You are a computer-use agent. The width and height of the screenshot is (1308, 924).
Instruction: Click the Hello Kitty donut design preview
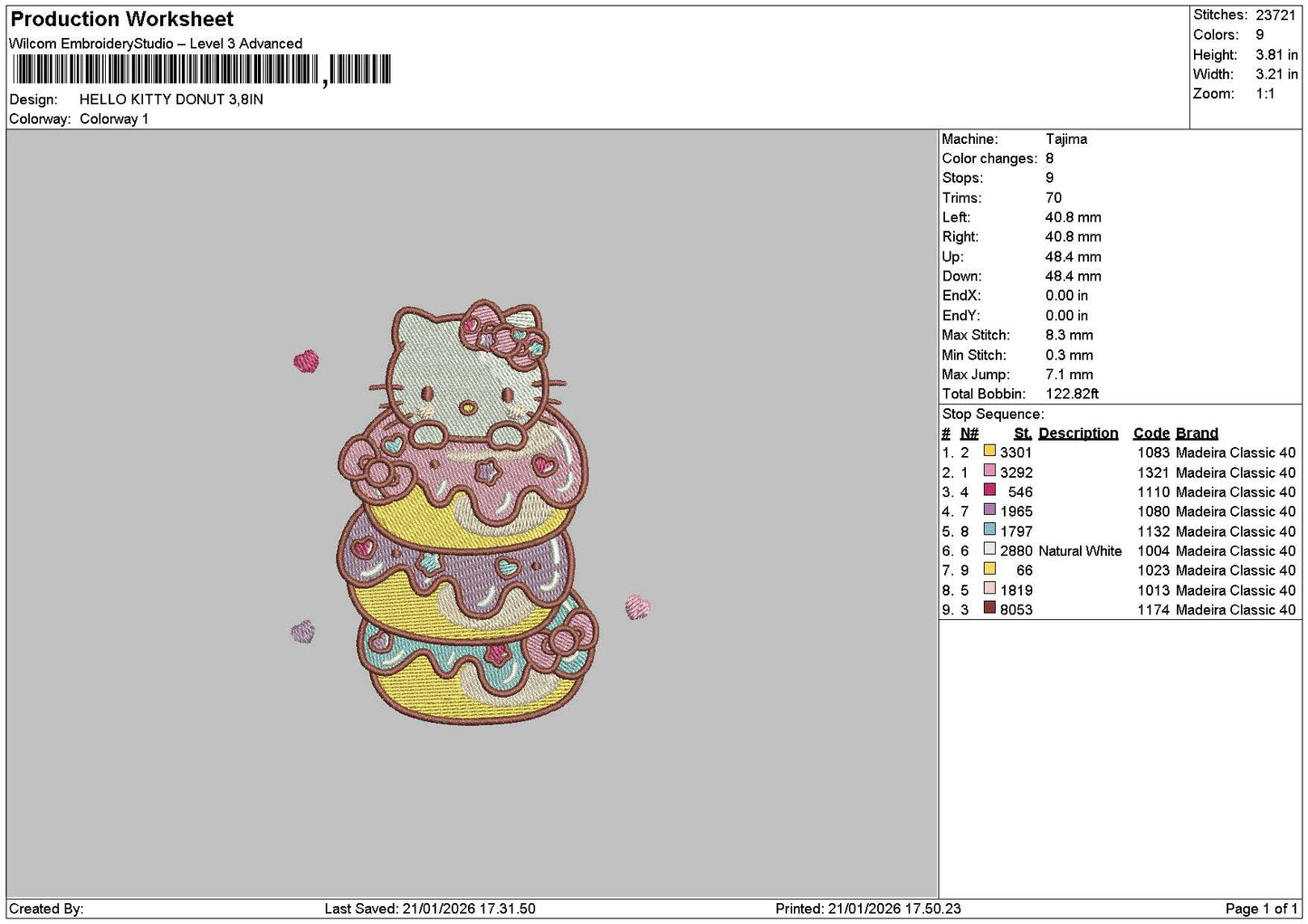click(x=471, y=511)
